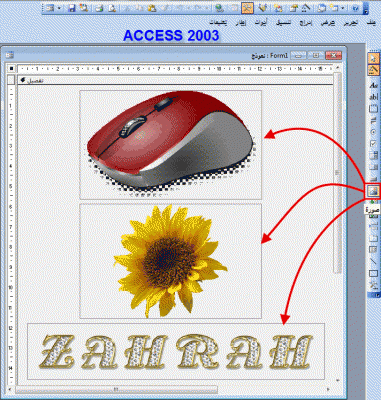
Task: Open the تحرير (Edit) menu
Action: [350, 23]
